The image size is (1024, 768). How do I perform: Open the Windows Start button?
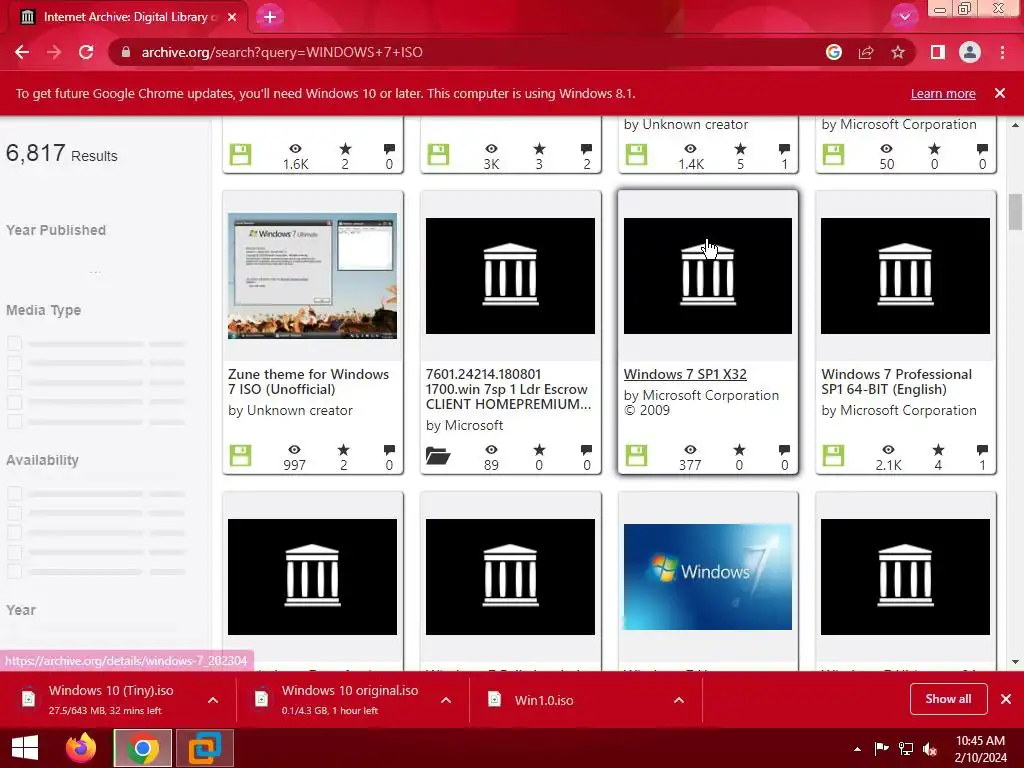(x=25, y=748)
